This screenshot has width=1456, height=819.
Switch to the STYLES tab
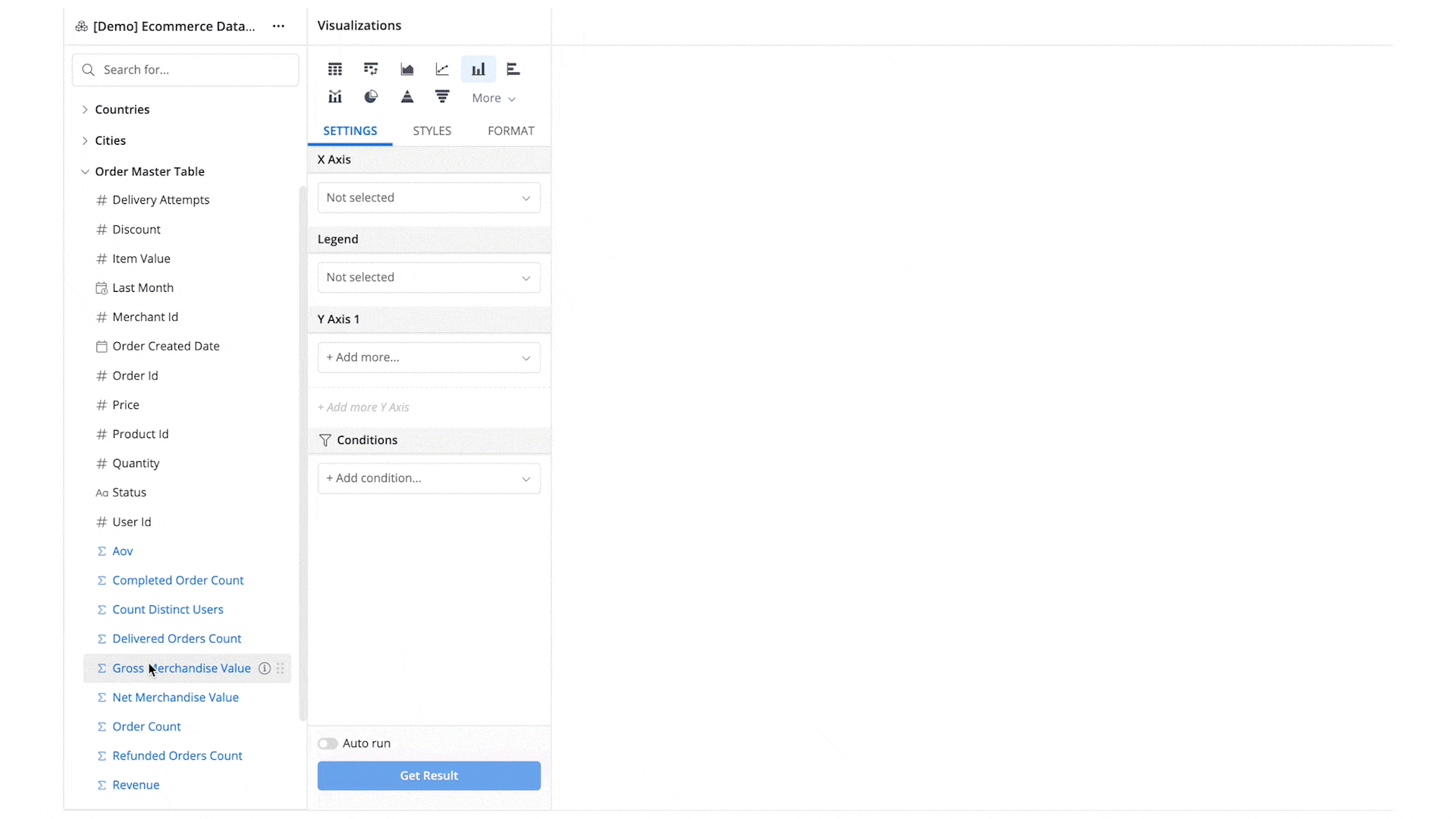[431, 130]
